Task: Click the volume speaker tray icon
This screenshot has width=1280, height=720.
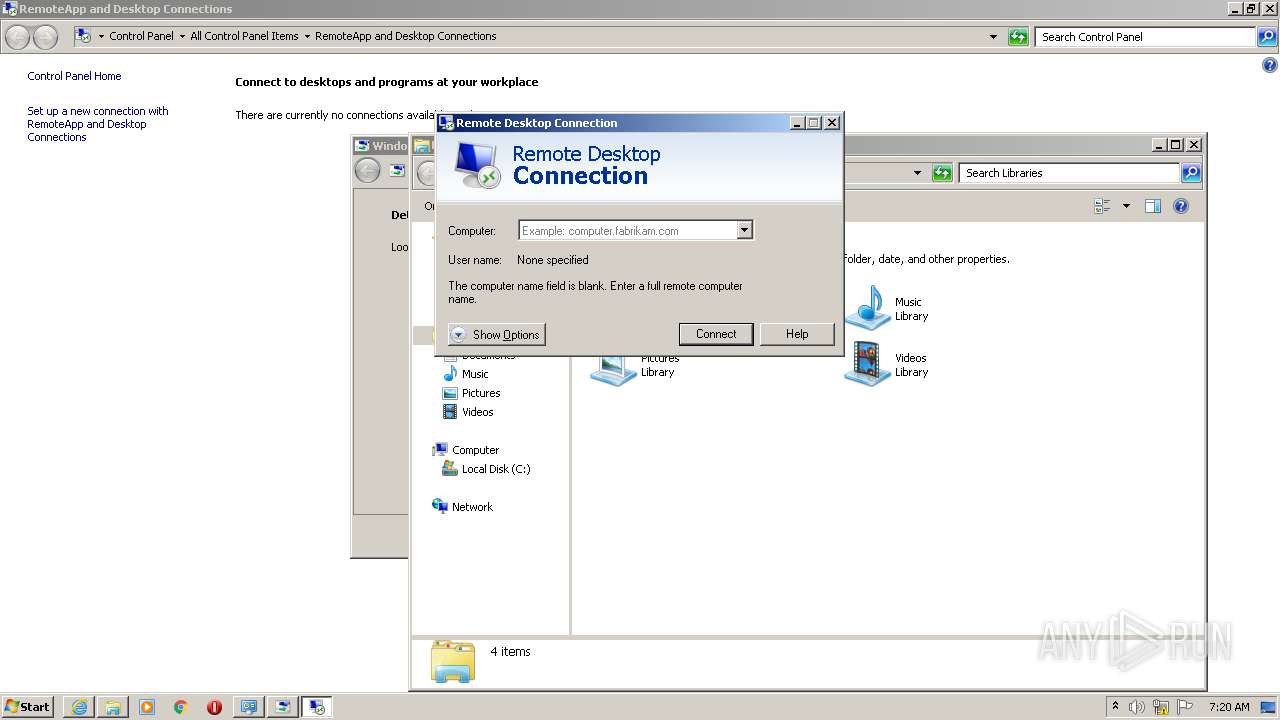Action: pyautogui.click(x=1137, y=707)
